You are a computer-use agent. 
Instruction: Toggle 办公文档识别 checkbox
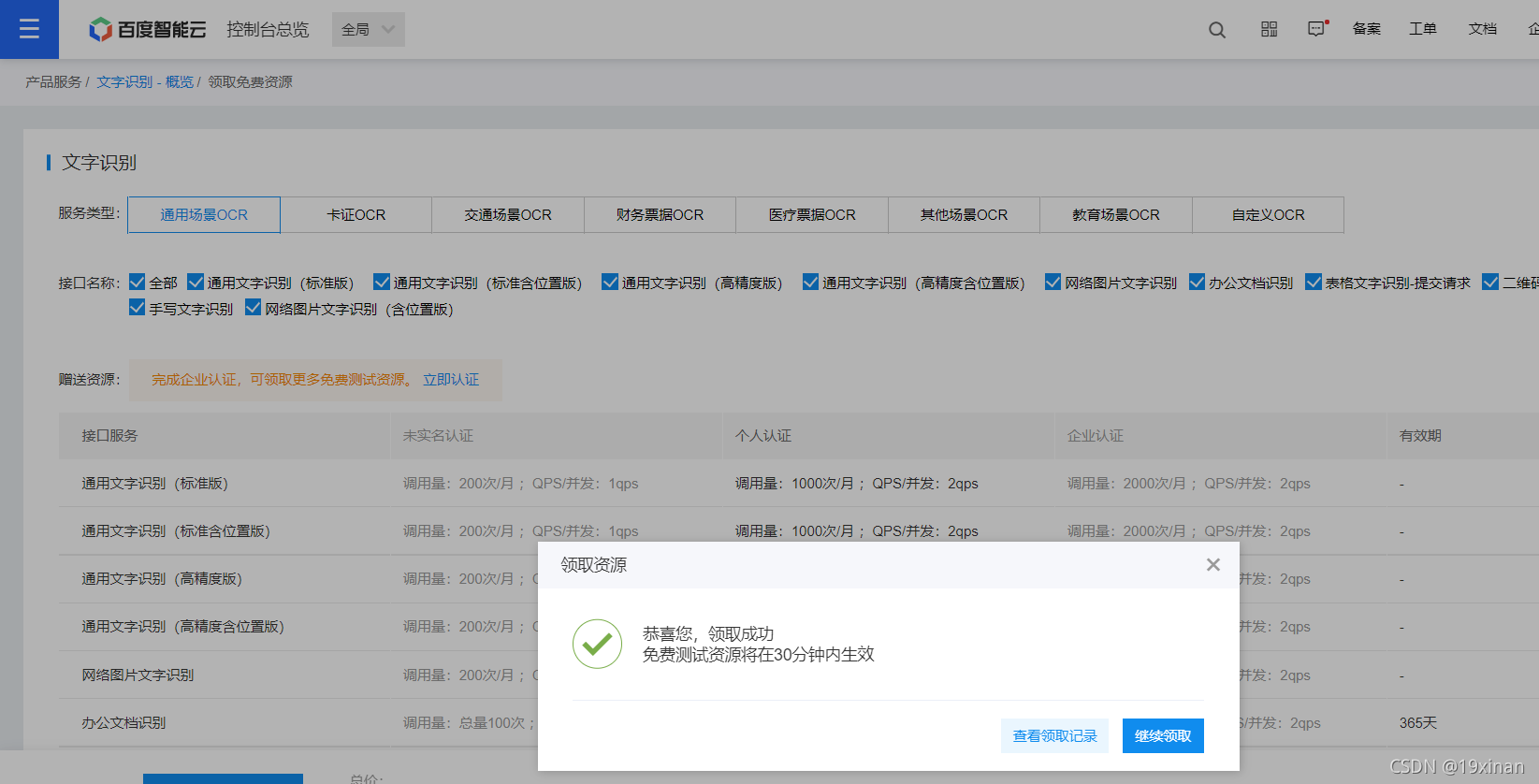1197,283
